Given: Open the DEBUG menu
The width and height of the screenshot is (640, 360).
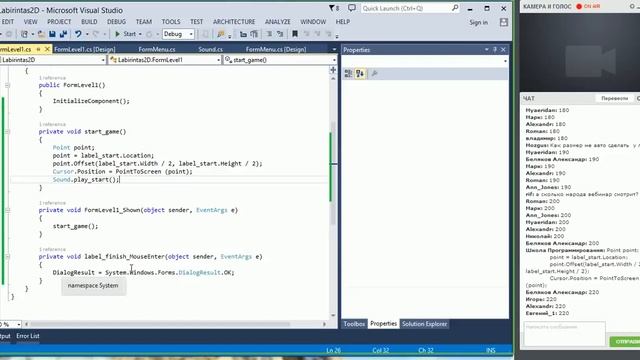Looking at the screenshot, I should 116,22.
